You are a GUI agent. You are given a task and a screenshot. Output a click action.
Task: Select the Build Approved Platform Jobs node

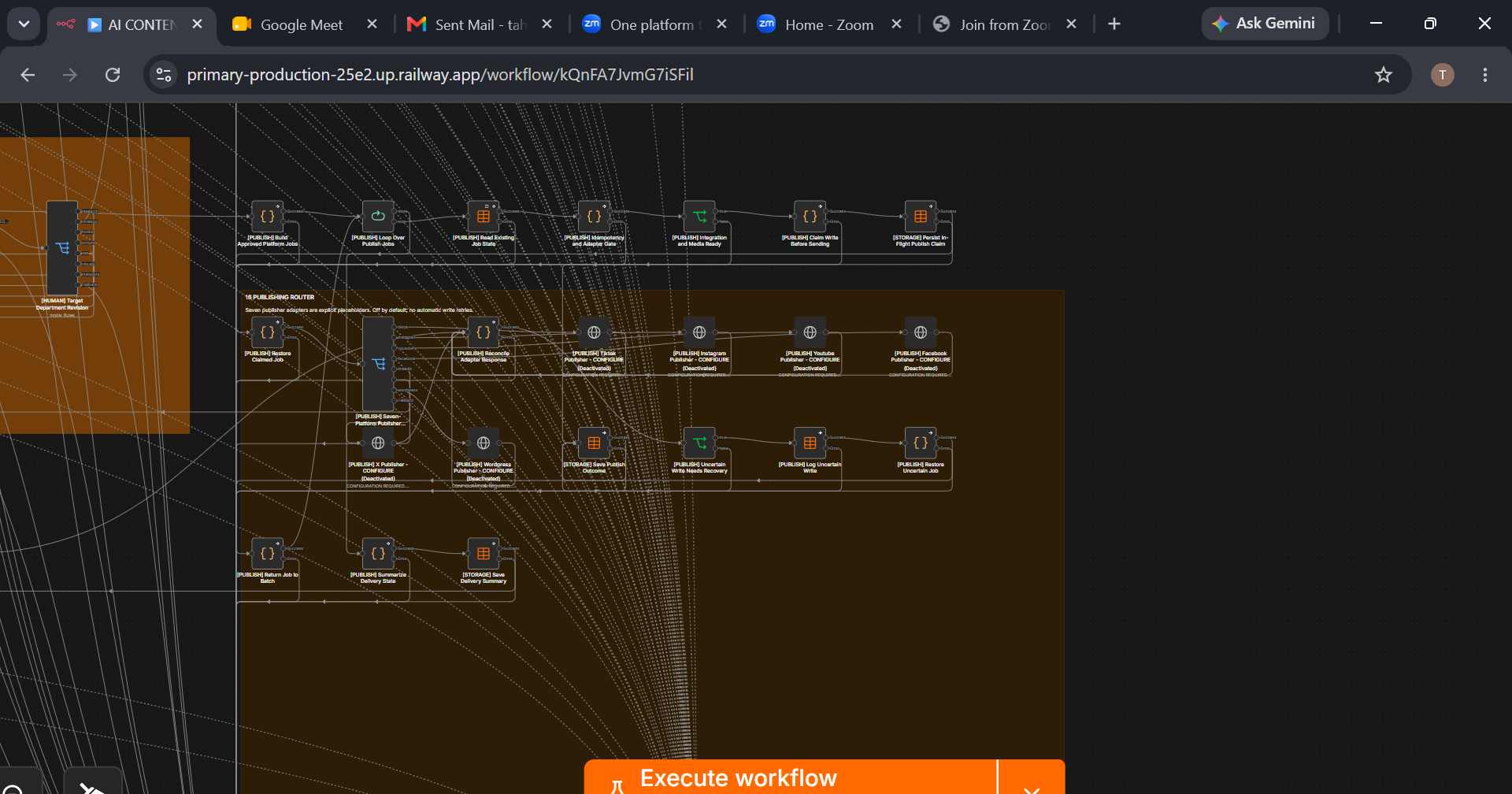point(267,216)
